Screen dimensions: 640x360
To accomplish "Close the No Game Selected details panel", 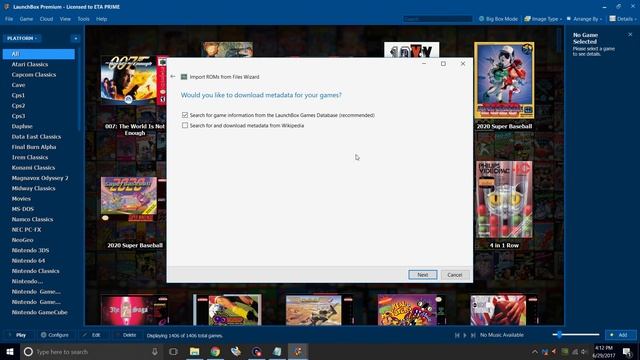I will tap(630, 35).
